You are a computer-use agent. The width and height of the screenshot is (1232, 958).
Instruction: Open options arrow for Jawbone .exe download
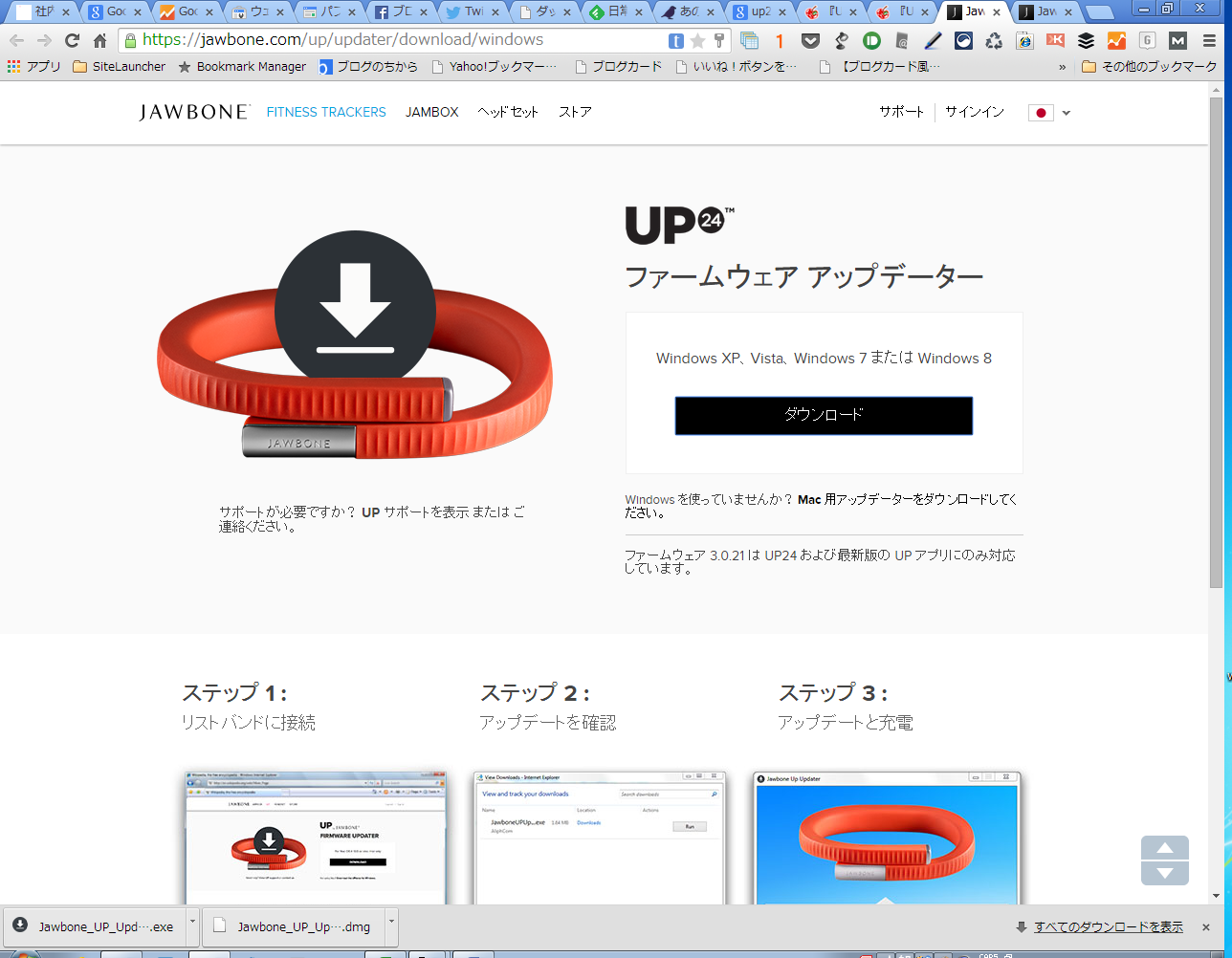(x=192, y=926)
